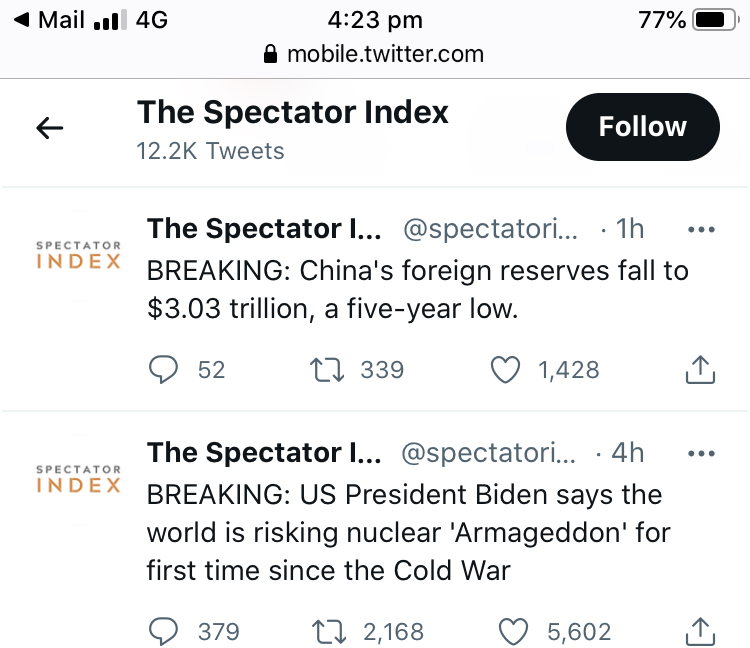Open Spectator Index avatar on first tweet
Screen dimensions: 750x648
78,255
